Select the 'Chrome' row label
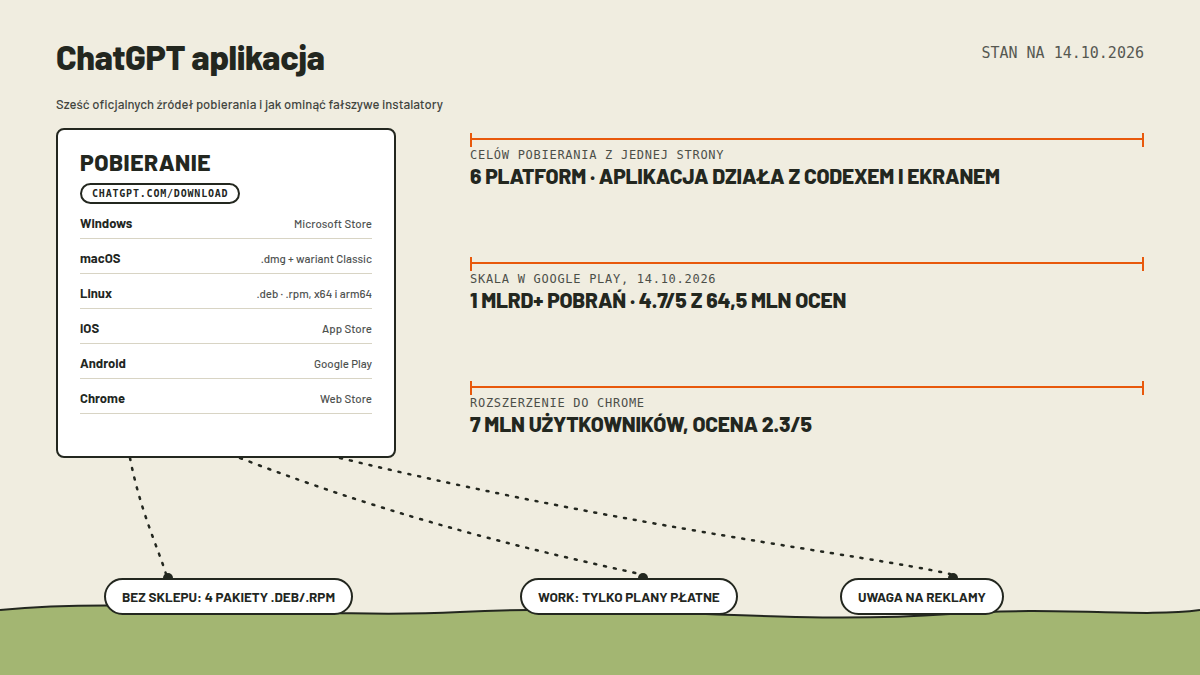Viewport: 1200px width, 675px height. pos(103,399)
